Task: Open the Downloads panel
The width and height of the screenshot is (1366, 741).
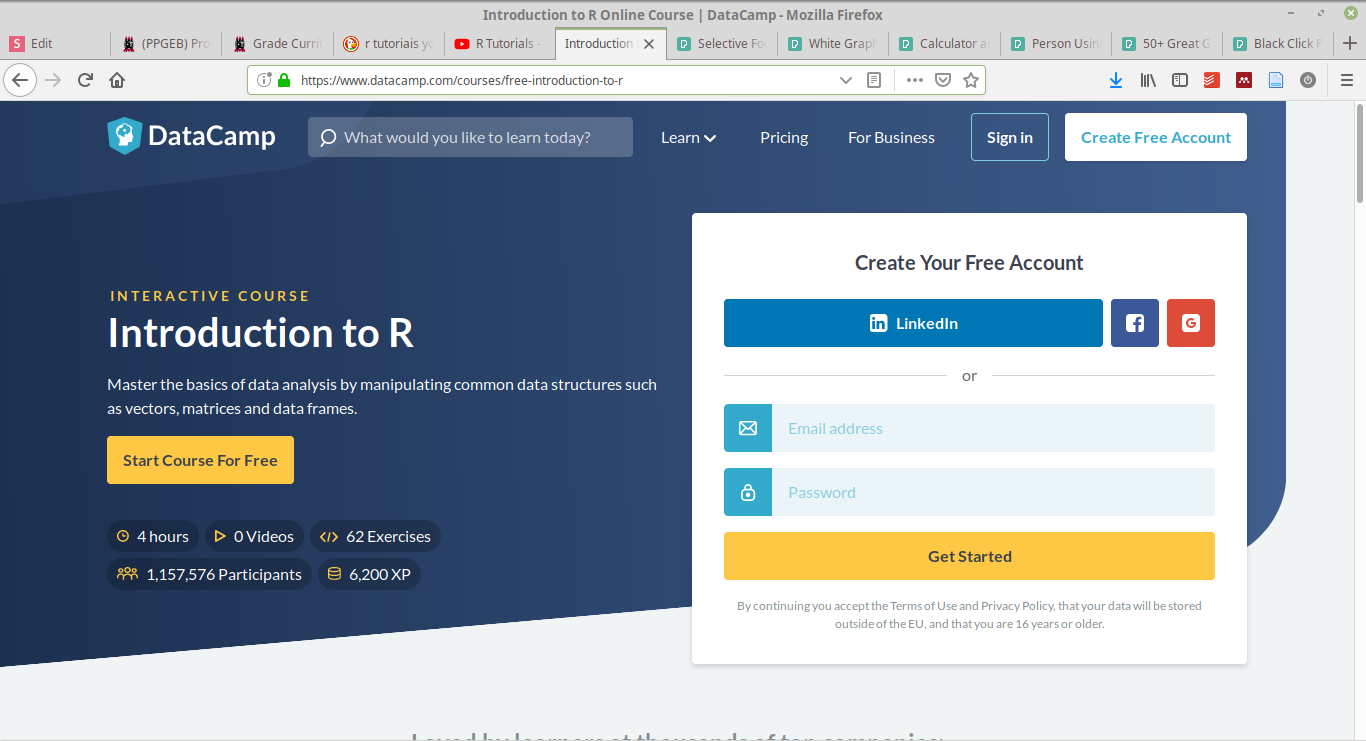Action: click(1116, 80)
